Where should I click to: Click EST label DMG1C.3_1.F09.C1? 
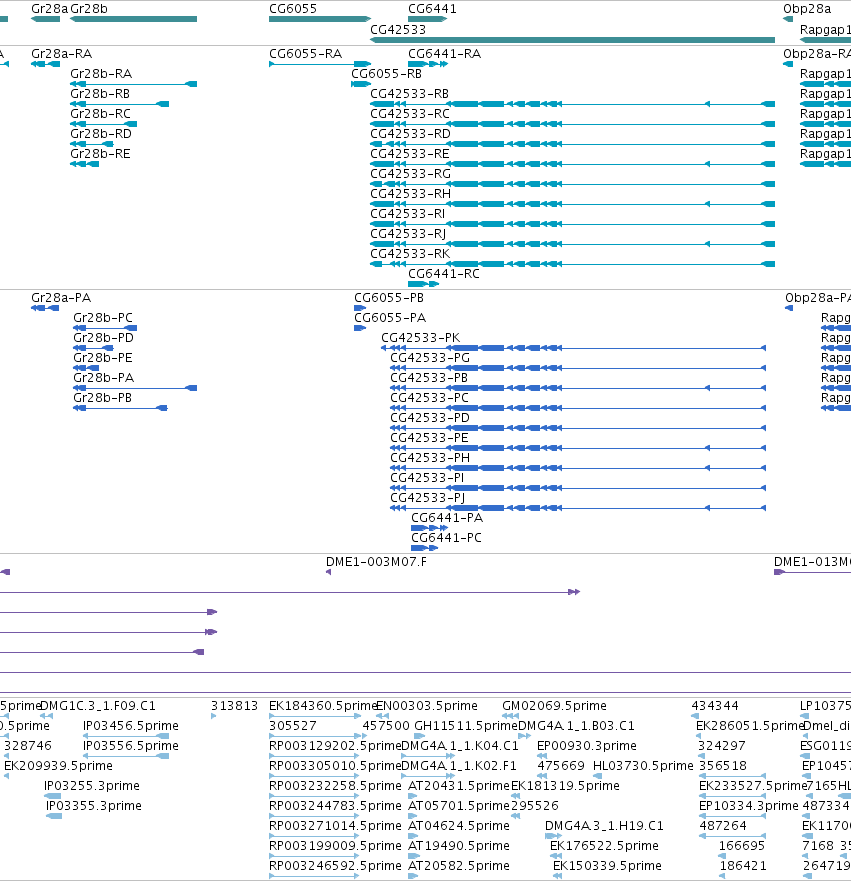98,706
